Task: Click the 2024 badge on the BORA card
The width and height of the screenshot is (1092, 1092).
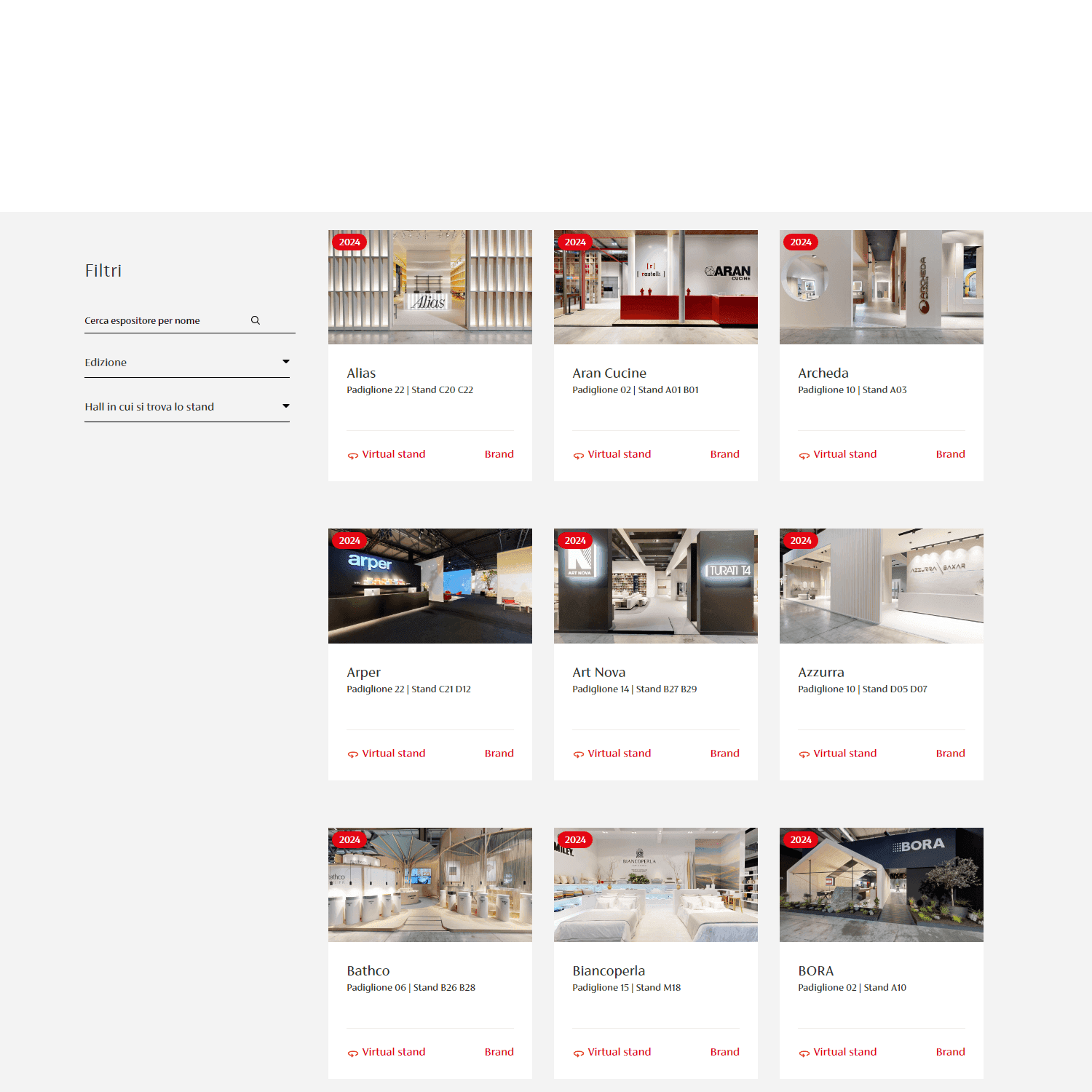Action: [801, 840]
